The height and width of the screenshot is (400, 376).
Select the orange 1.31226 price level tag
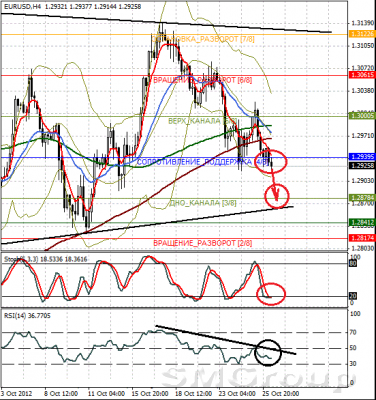[x=362, y=34]
